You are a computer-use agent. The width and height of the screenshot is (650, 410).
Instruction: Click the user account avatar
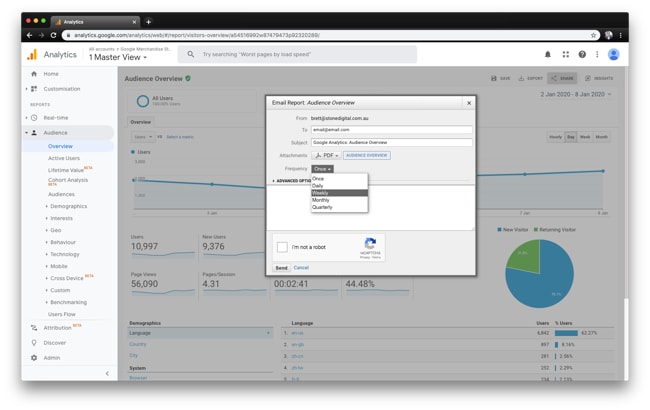[x=614, y=54]
